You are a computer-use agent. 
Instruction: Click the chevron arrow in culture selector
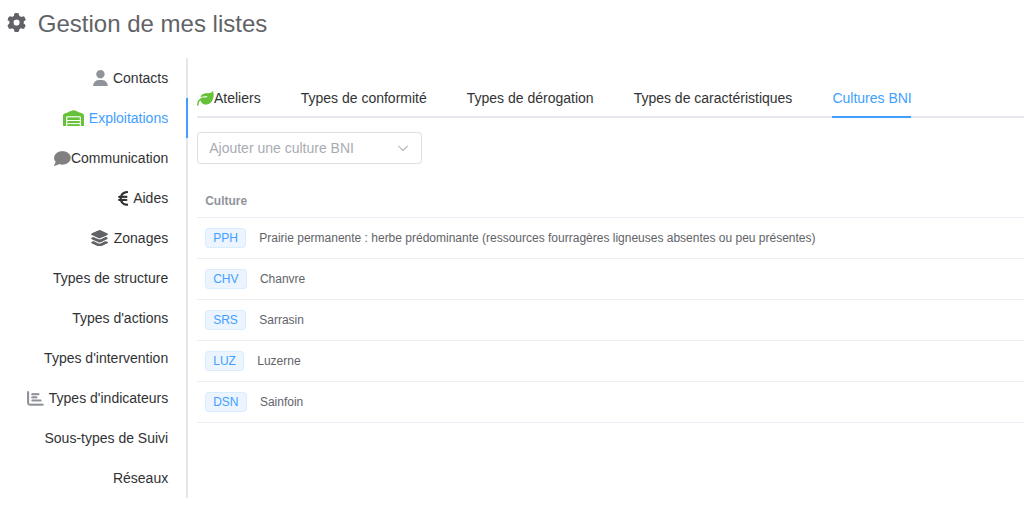(404, 148)
